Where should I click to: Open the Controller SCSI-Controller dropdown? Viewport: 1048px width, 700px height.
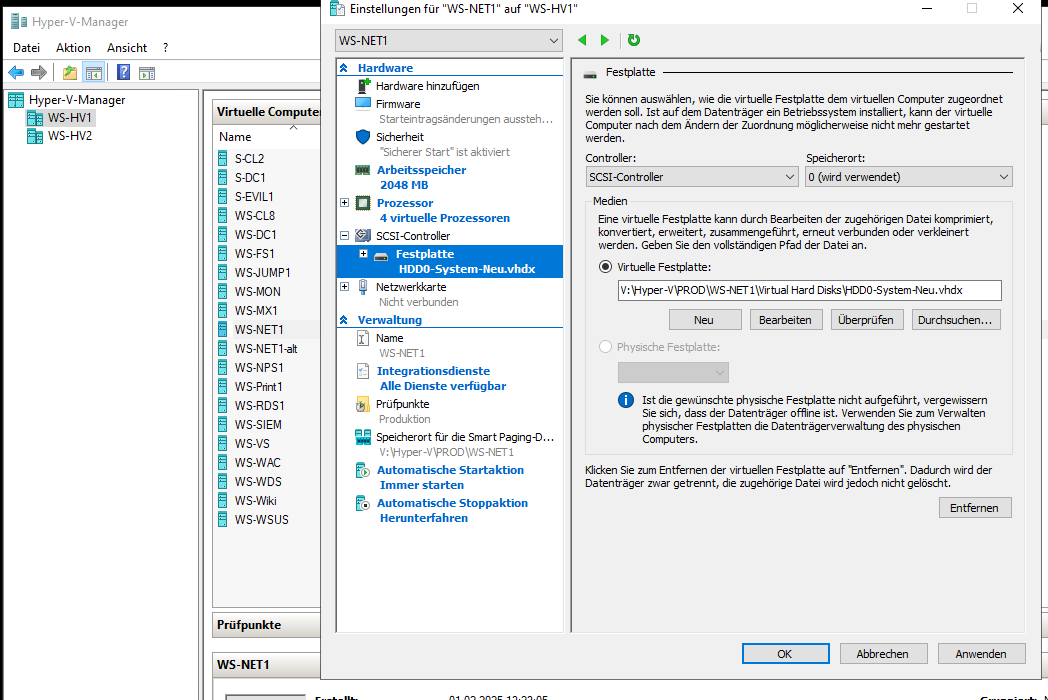click(692, 177)
